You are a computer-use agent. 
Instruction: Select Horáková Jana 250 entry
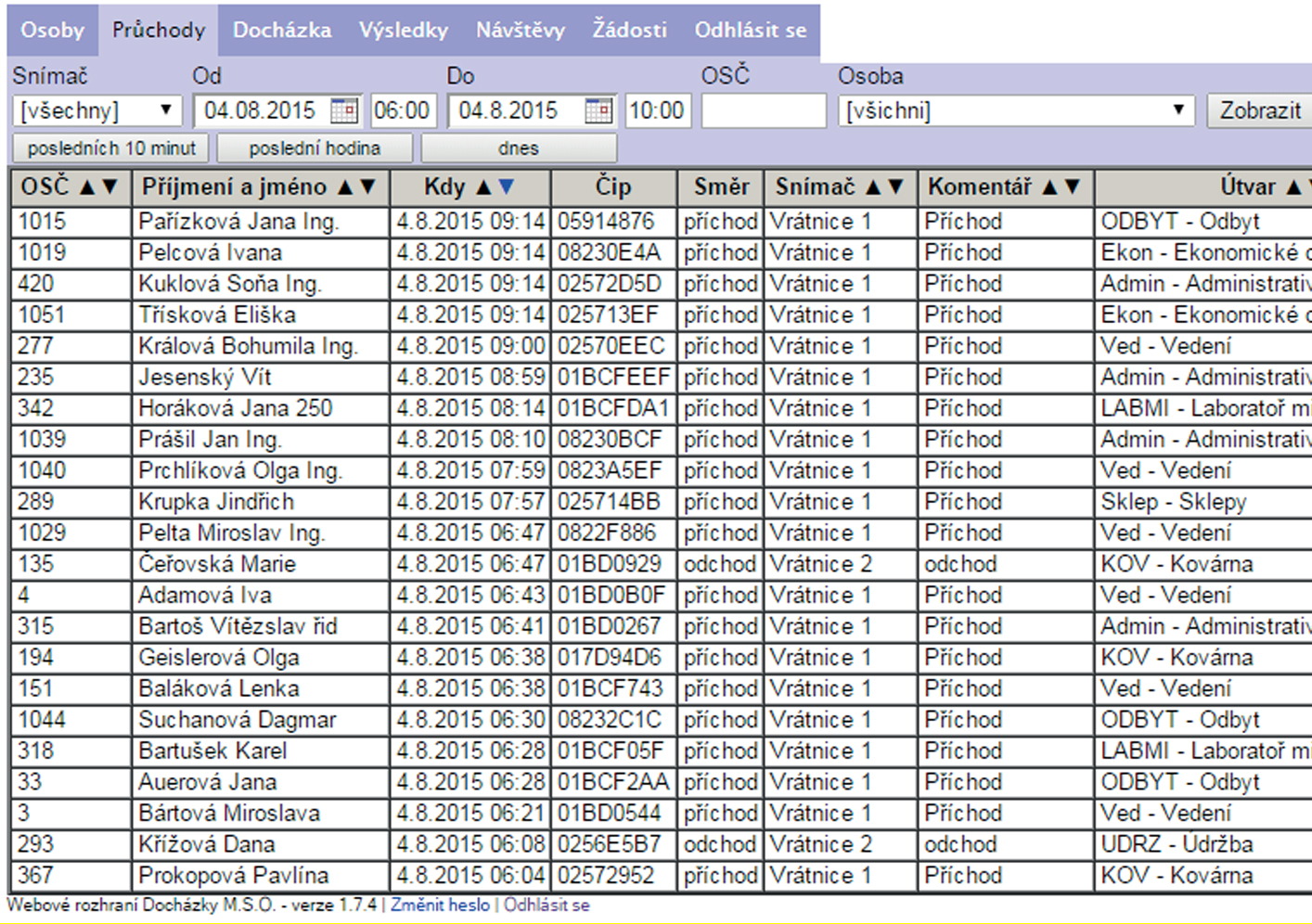[x=235, y=409]
